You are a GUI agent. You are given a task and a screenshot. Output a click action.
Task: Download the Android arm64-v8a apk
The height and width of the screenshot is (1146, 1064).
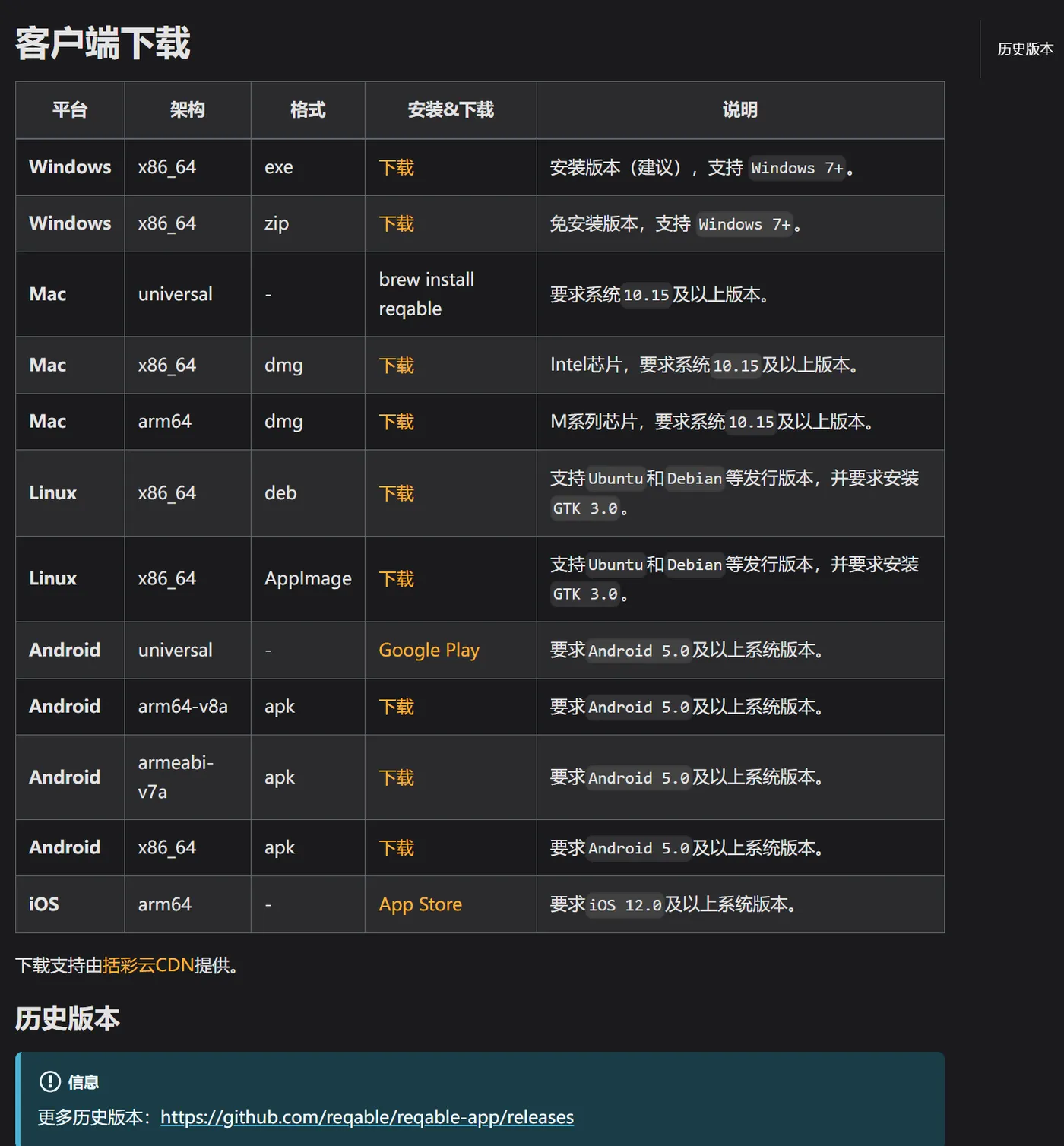click(396, 707)
